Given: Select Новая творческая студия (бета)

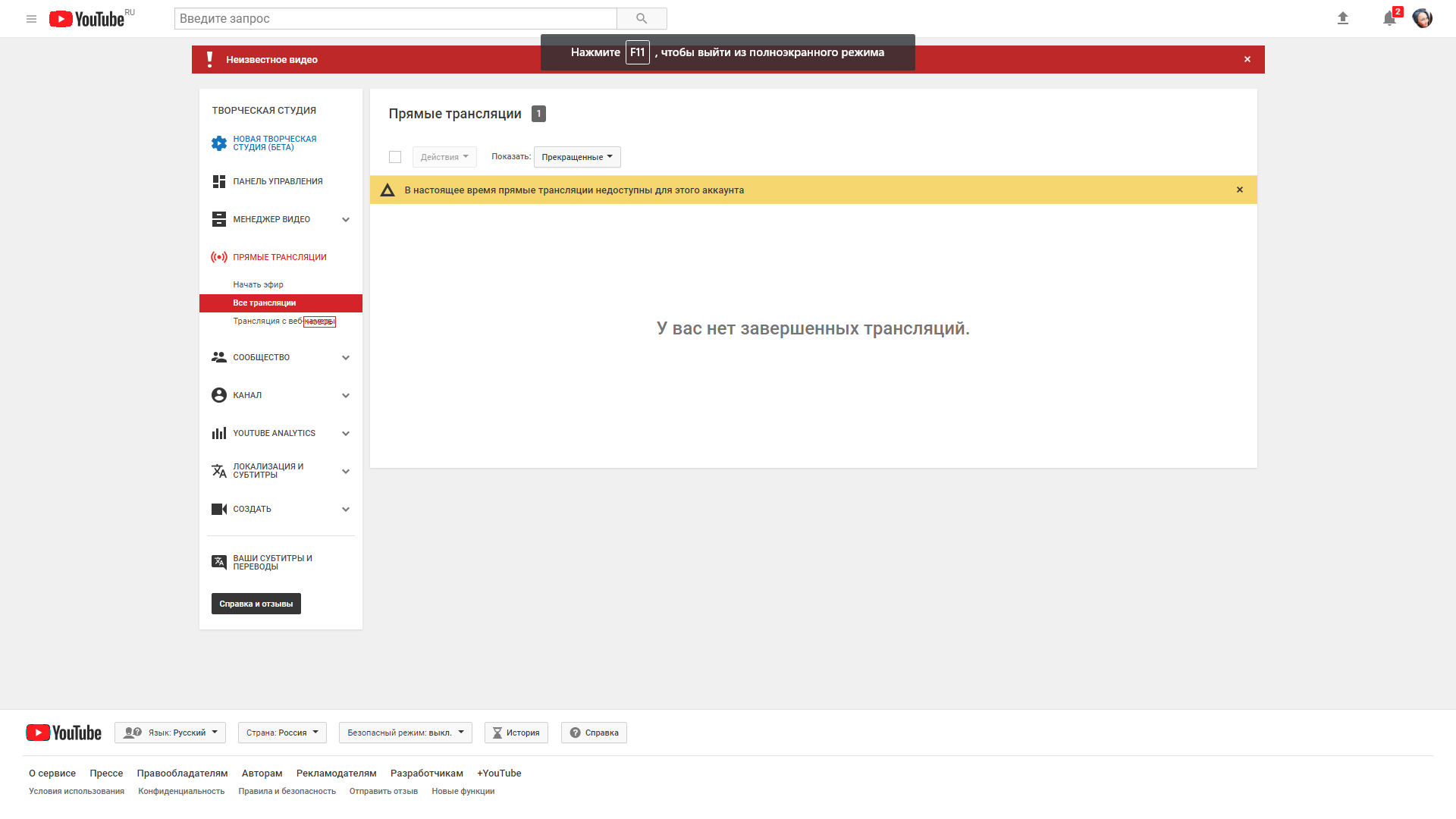Looking at the screenshot, I should (x=275, y=143).
